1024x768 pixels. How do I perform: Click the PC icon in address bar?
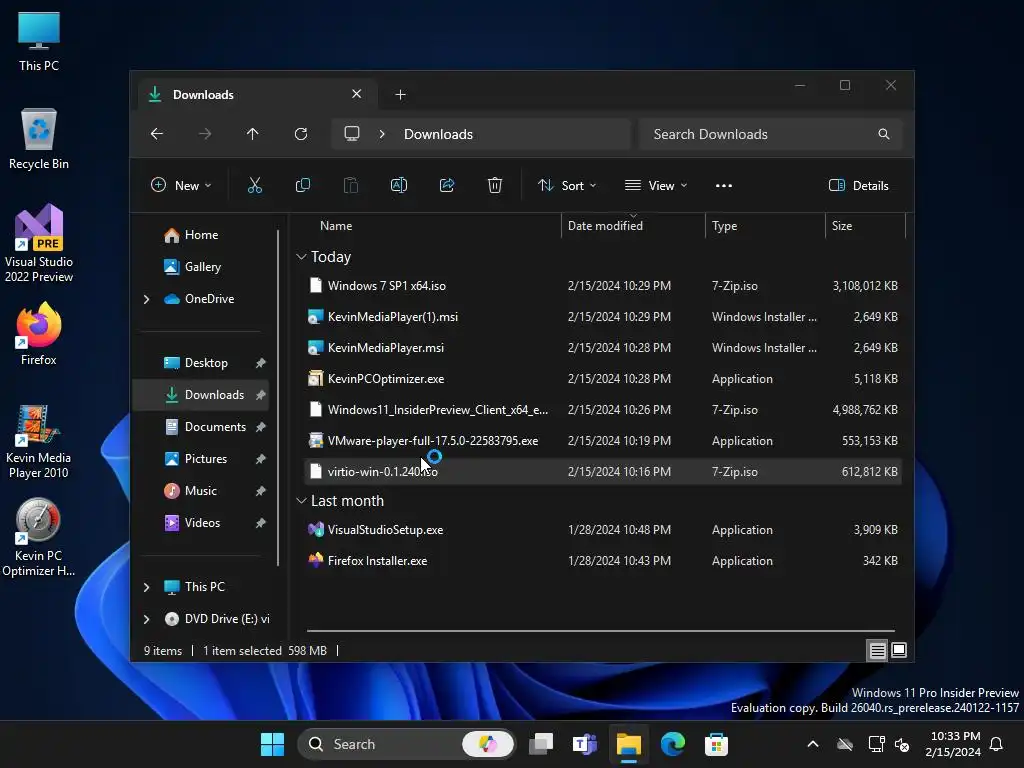click(352, 134)
